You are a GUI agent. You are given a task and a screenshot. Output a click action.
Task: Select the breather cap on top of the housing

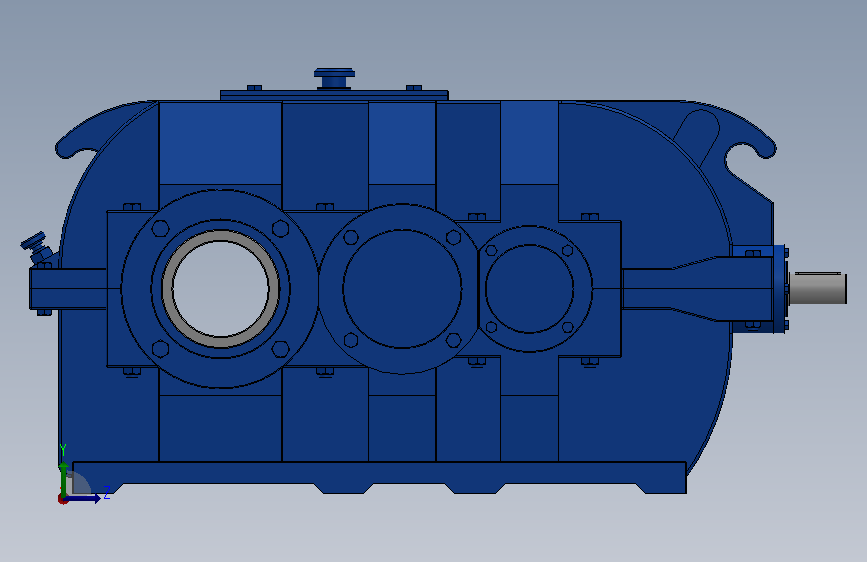[x=335, y=78]
